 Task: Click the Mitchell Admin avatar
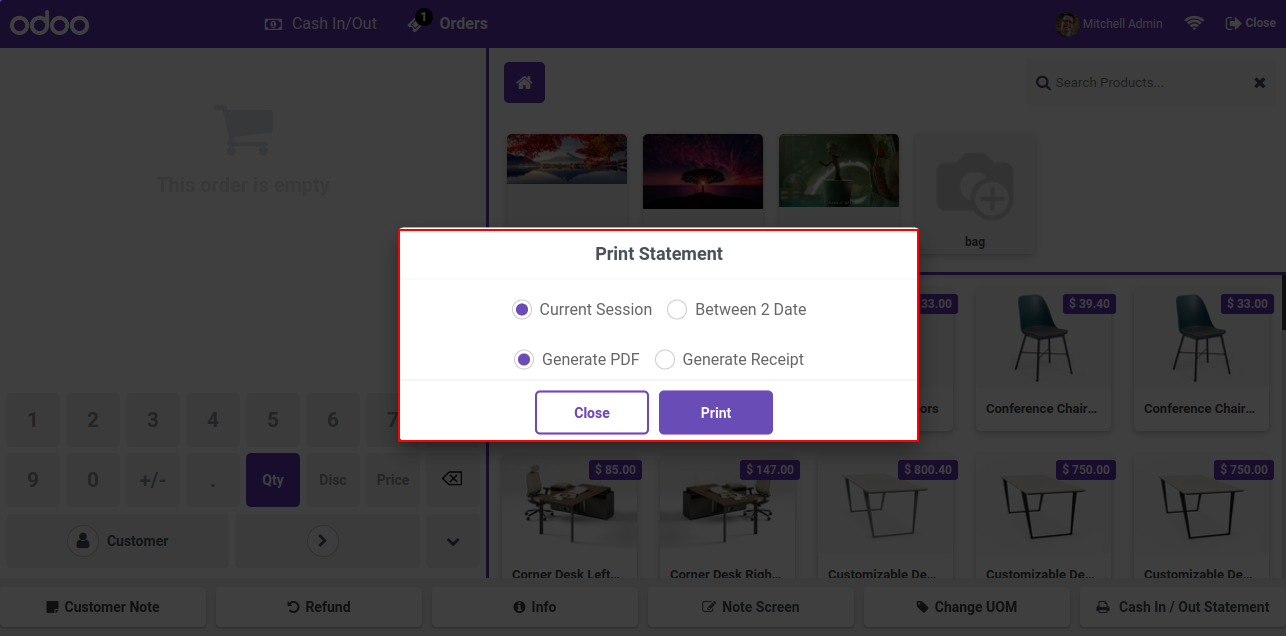(1068, 23)
